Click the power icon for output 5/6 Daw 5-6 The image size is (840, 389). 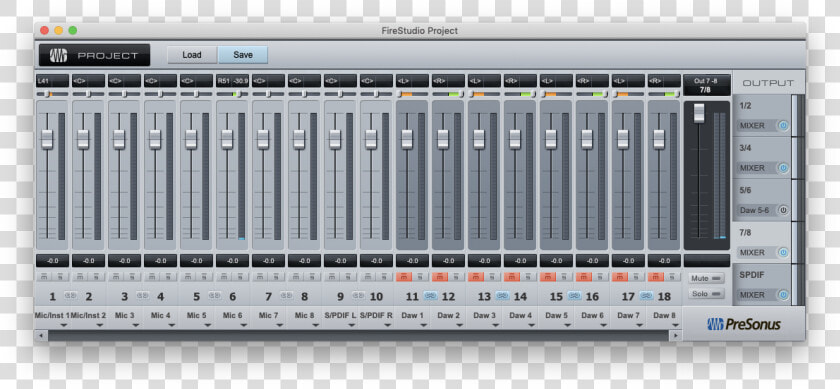(783, 210)
